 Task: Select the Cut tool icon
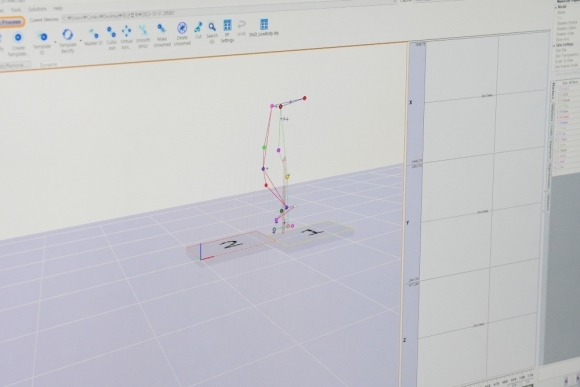click(x=199, y=27)
